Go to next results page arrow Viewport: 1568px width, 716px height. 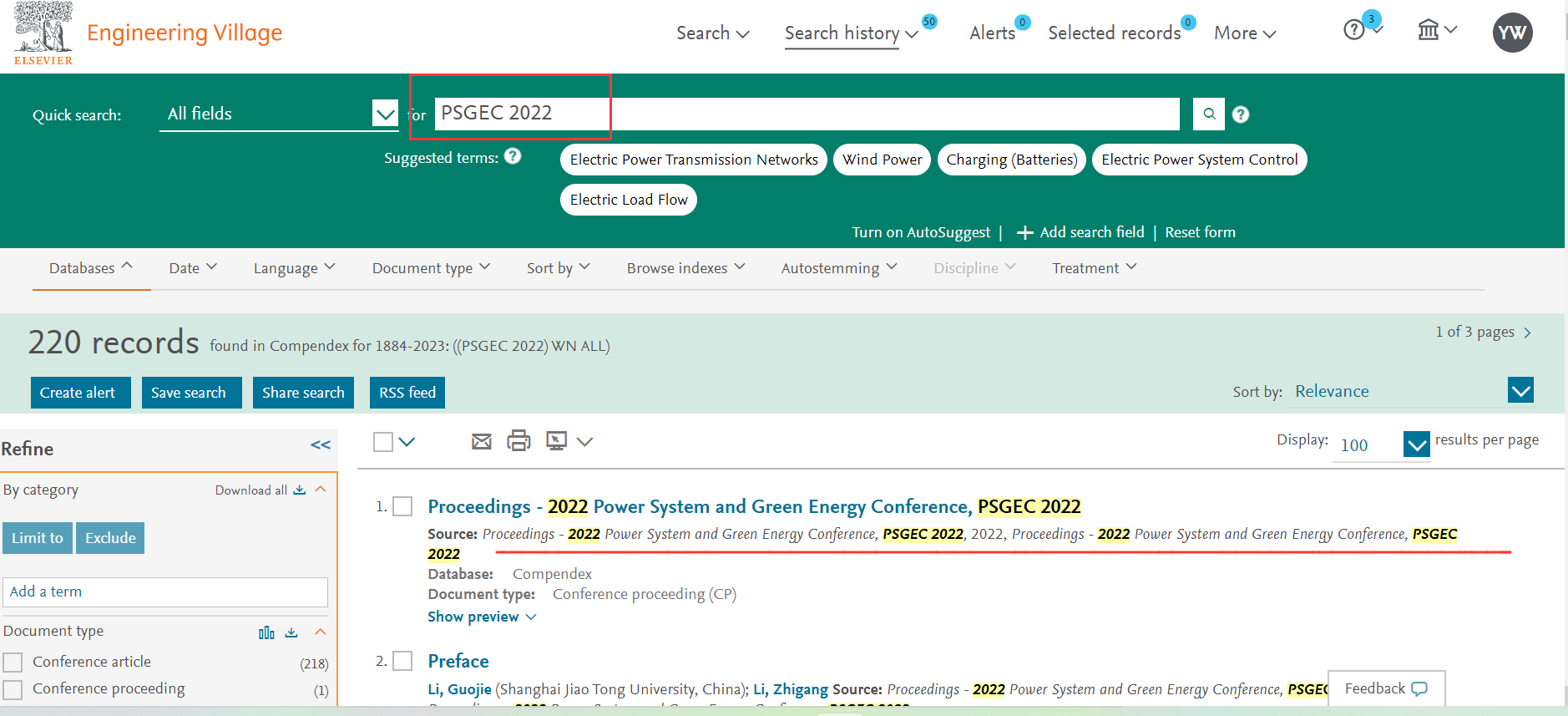click(x=1527, y=333)
